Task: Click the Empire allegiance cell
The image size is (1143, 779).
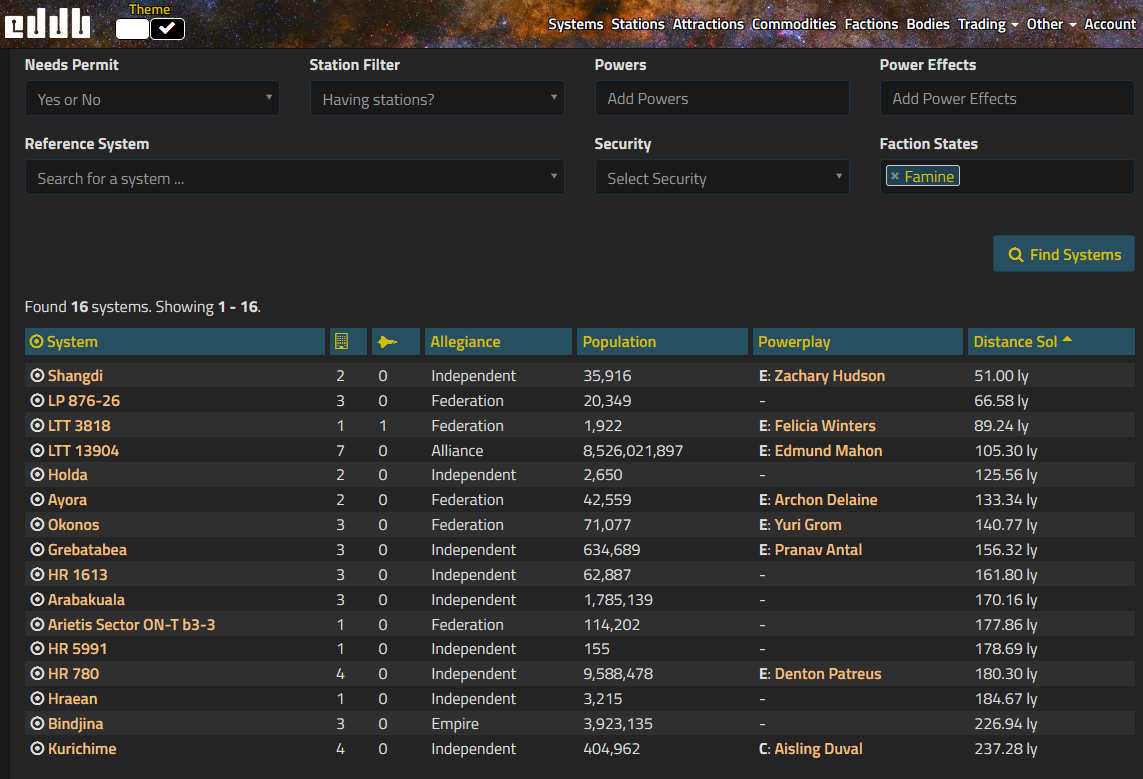Action: pos(455,724)
